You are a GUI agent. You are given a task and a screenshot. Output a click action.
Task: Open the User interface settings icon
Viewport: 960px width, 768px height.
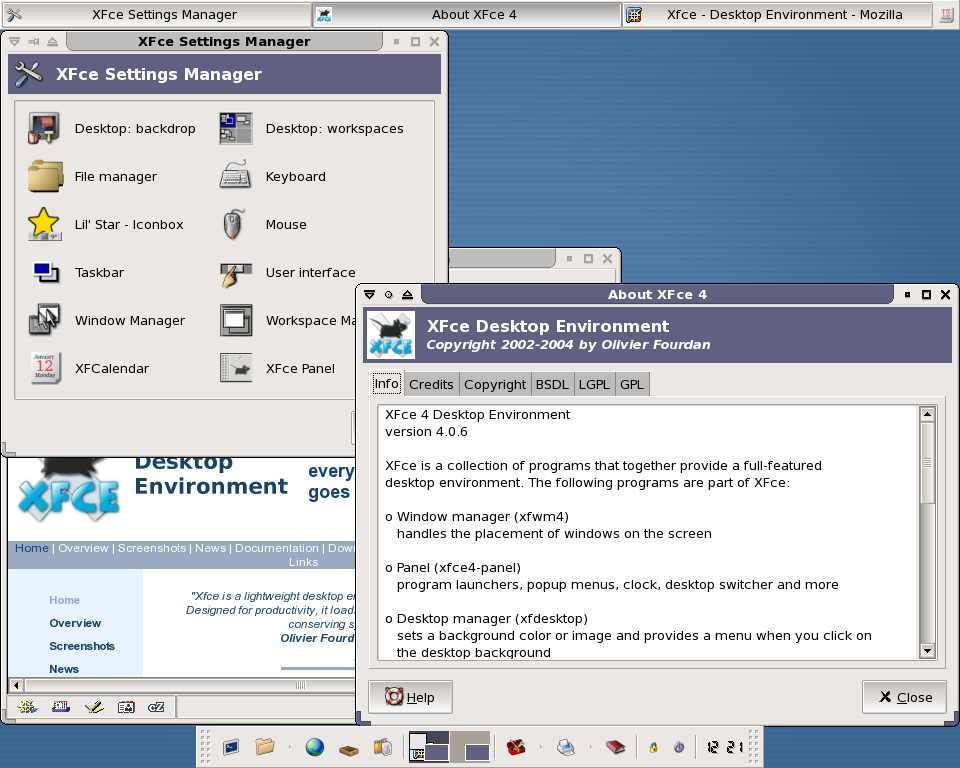(x=236, y=274)
